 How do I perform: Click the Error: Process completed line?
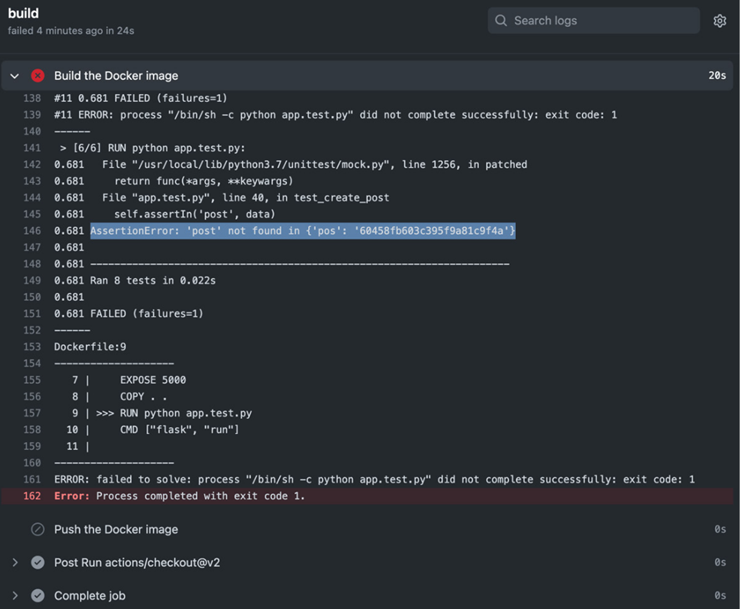coord(180,496)
